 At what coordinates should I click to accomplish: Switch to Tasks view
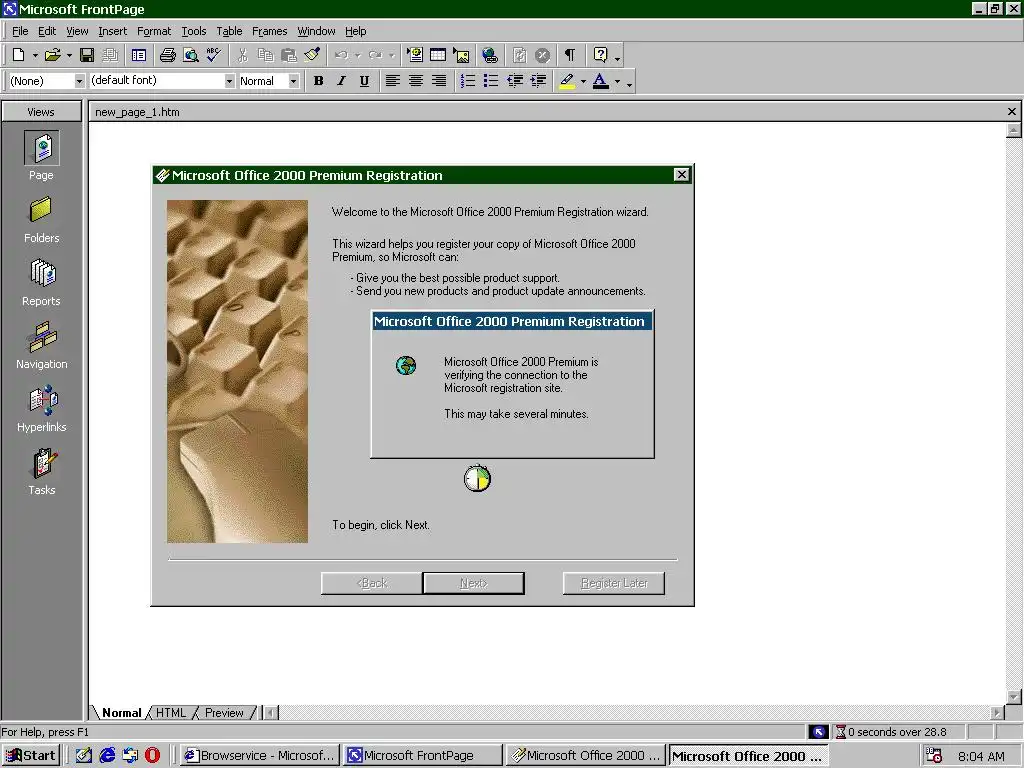(x=41, y=472)
